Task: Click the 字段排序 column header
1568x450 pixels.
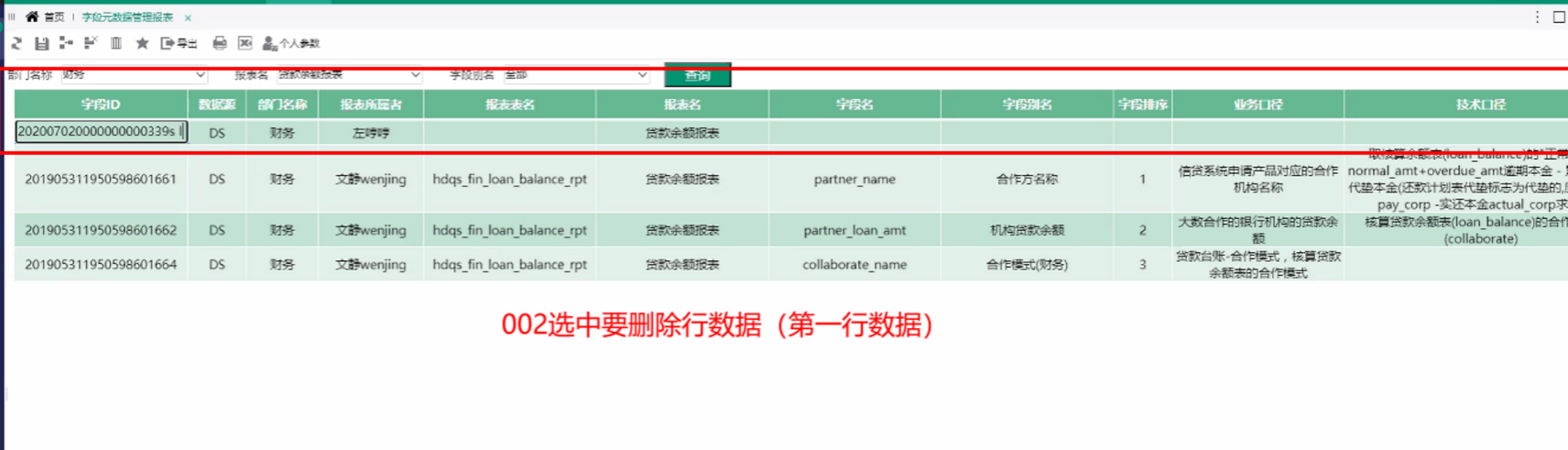Action: [x=1142, y=104]
